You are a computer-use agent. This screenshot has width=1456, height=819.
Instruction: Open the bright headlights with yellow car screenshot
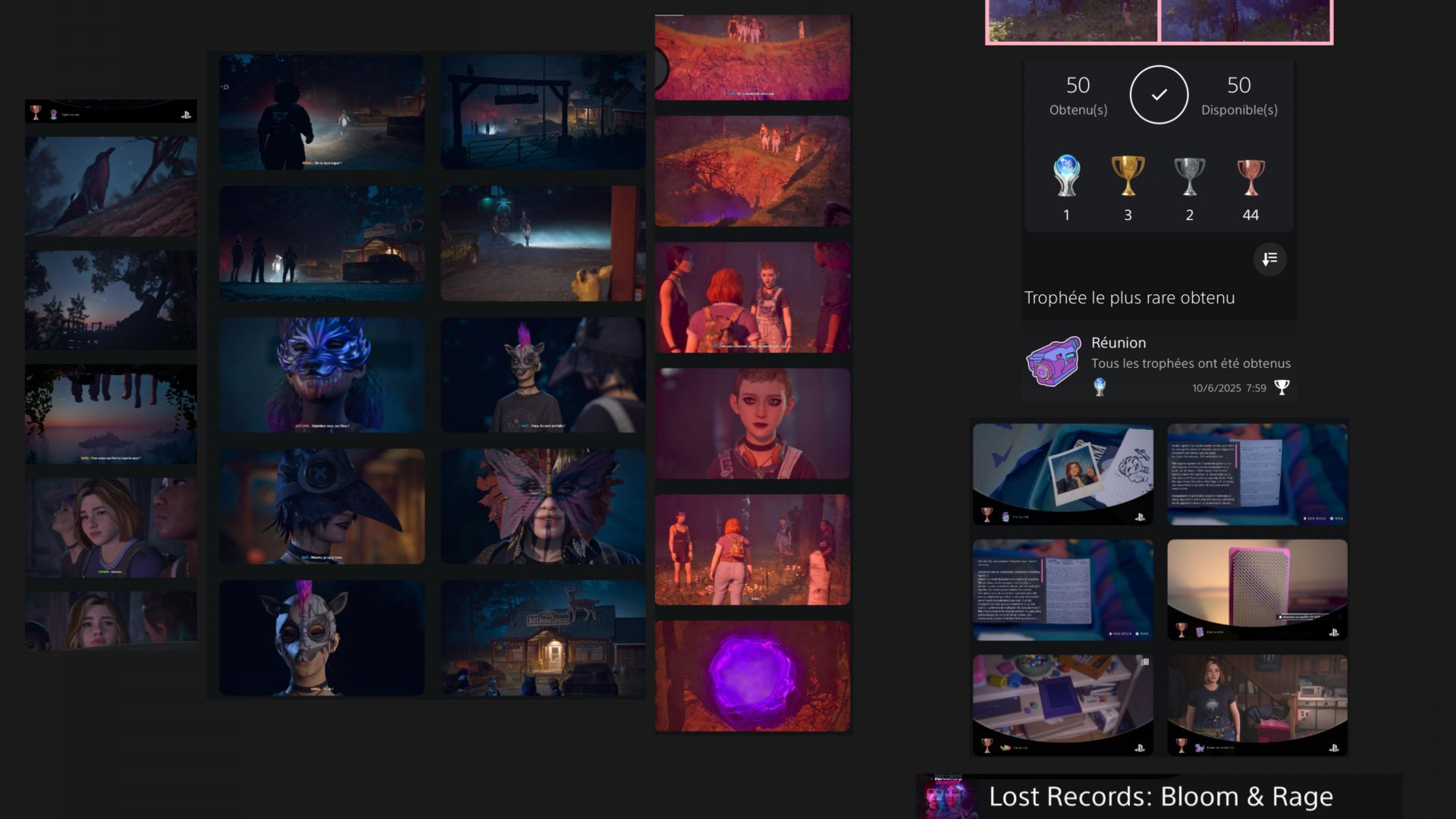click(x=543, y=243)
